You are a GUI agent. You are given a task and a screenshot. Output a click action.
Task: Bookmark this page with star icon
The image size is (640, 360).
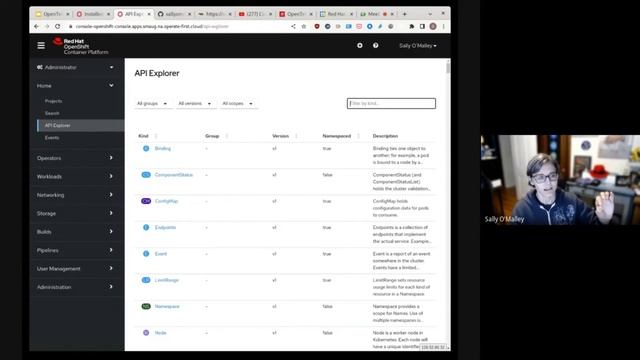(304, 26)
